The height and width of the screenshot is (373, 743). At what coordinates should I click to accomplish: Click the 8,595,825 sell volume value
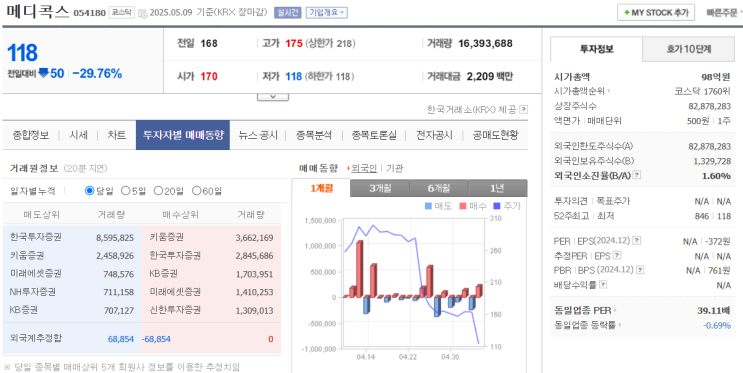(x=115, y=237)
